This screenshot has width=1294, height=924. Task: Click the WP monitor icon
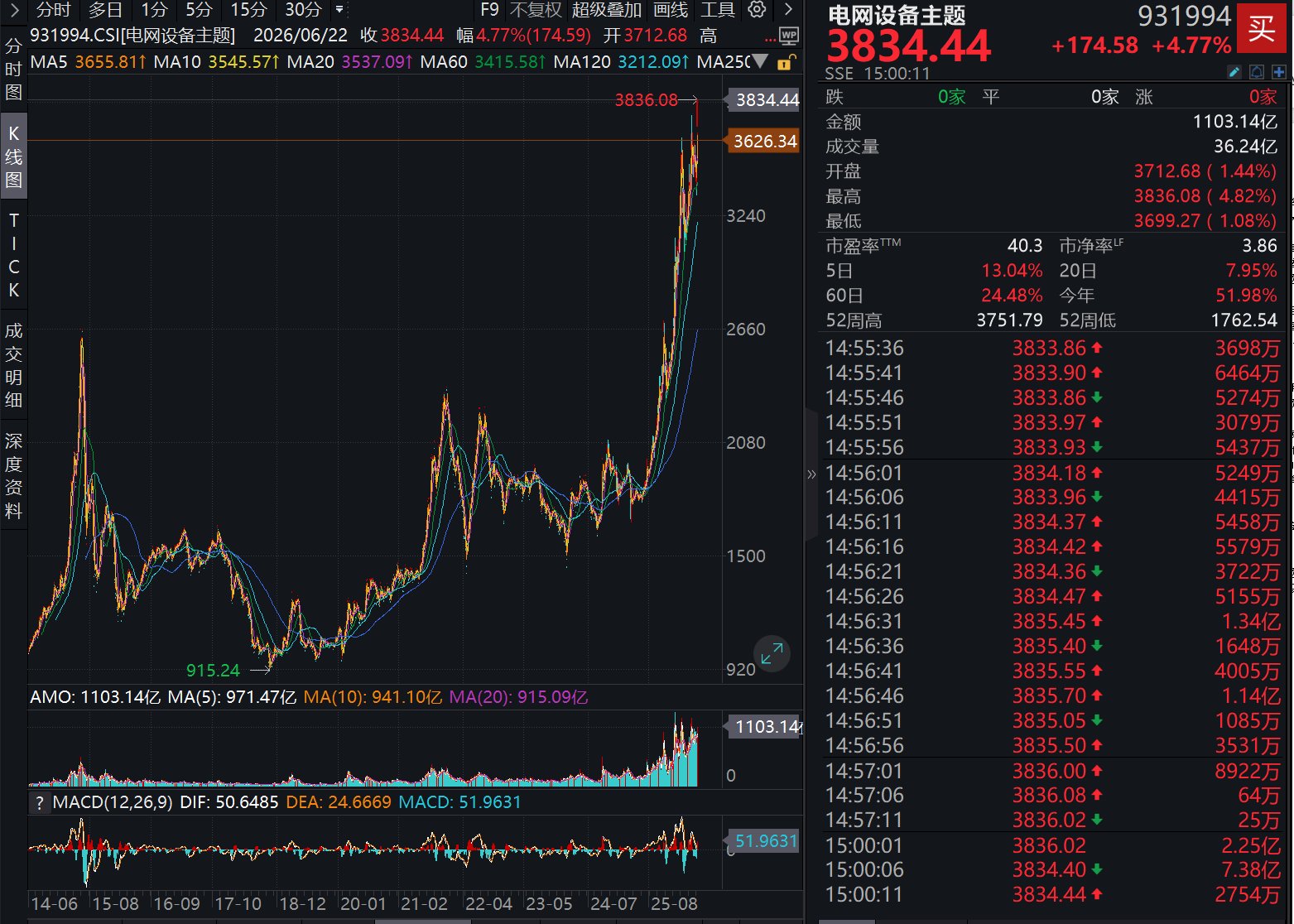click(789, 36)
